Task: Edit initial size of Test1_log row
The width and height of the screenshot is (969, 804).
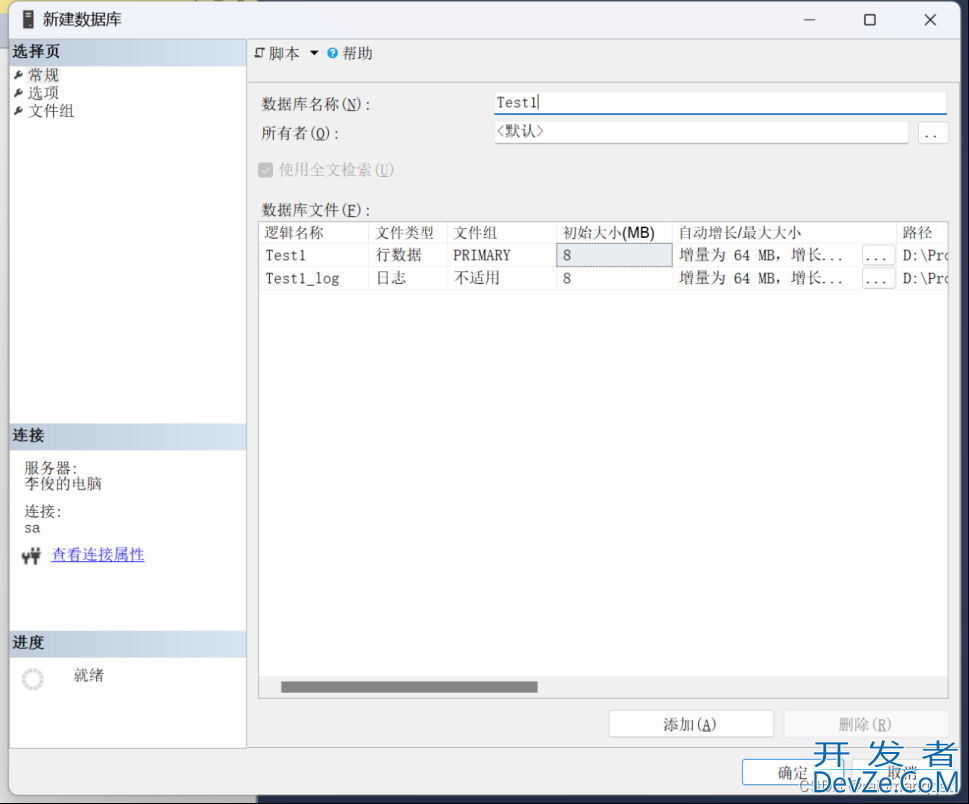Action: tap(614, 278)
